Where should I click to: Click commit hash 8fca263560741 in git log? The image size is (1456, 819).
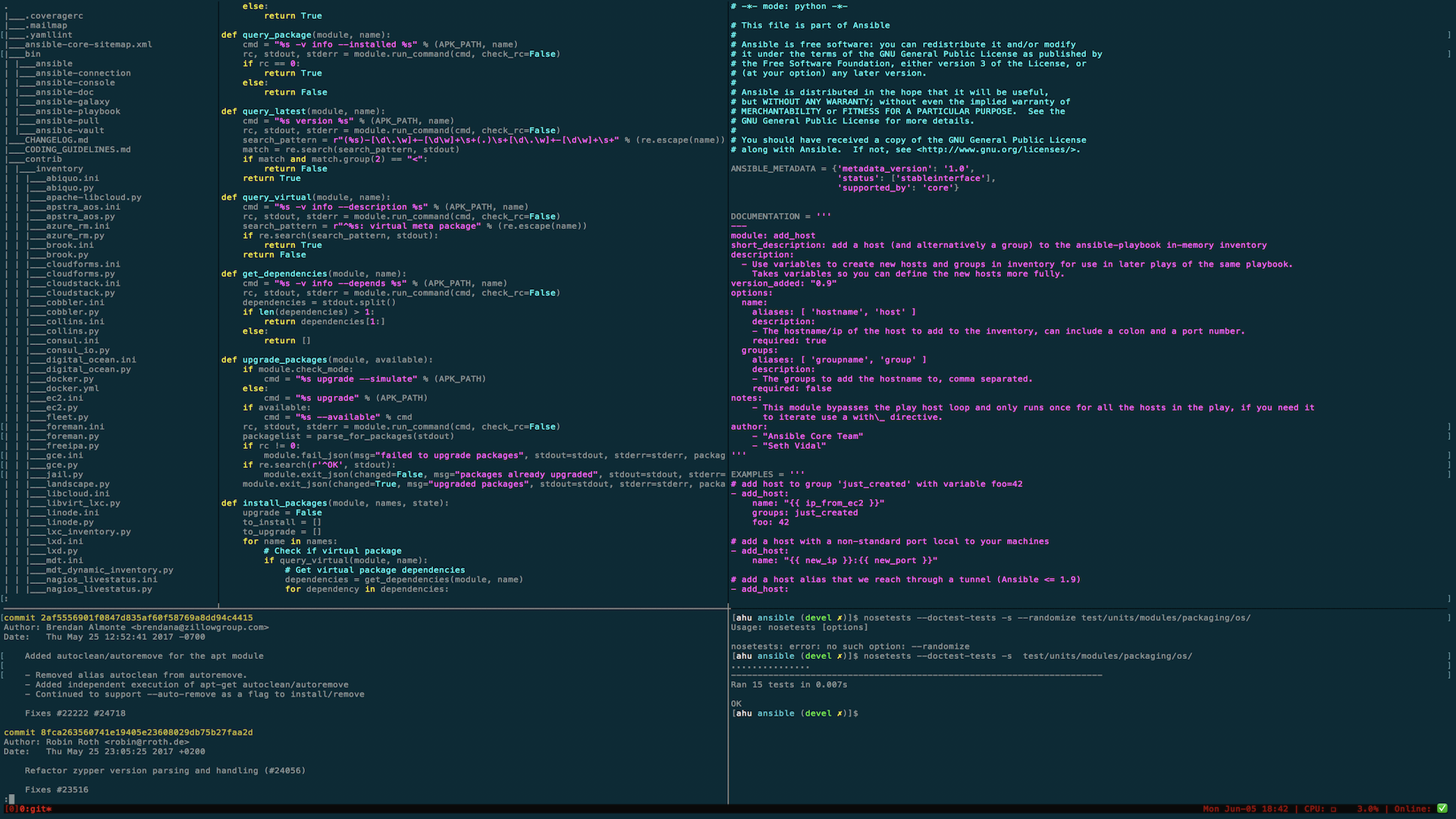pos(146,733)
